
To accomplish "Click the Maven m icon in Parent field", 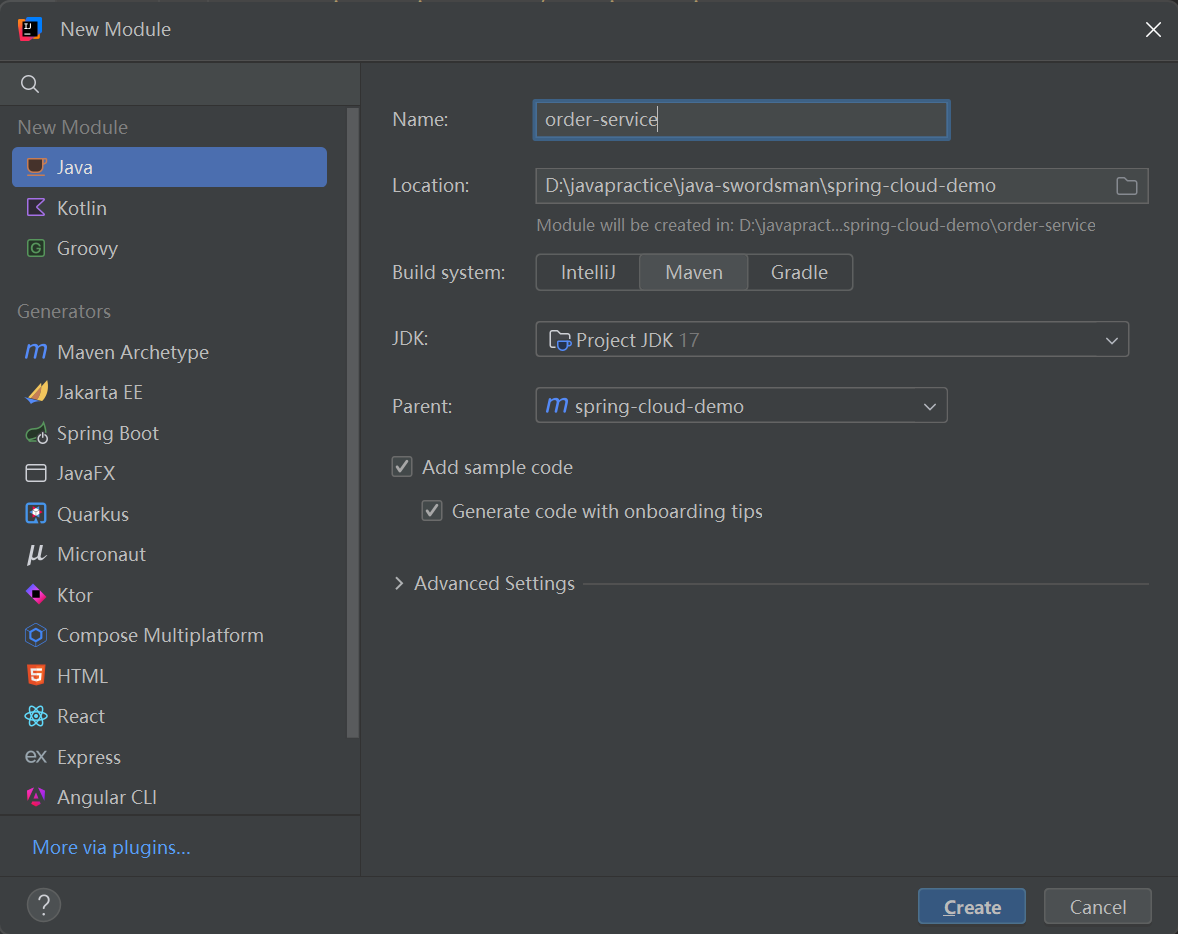I will click(x=557, y=406).
